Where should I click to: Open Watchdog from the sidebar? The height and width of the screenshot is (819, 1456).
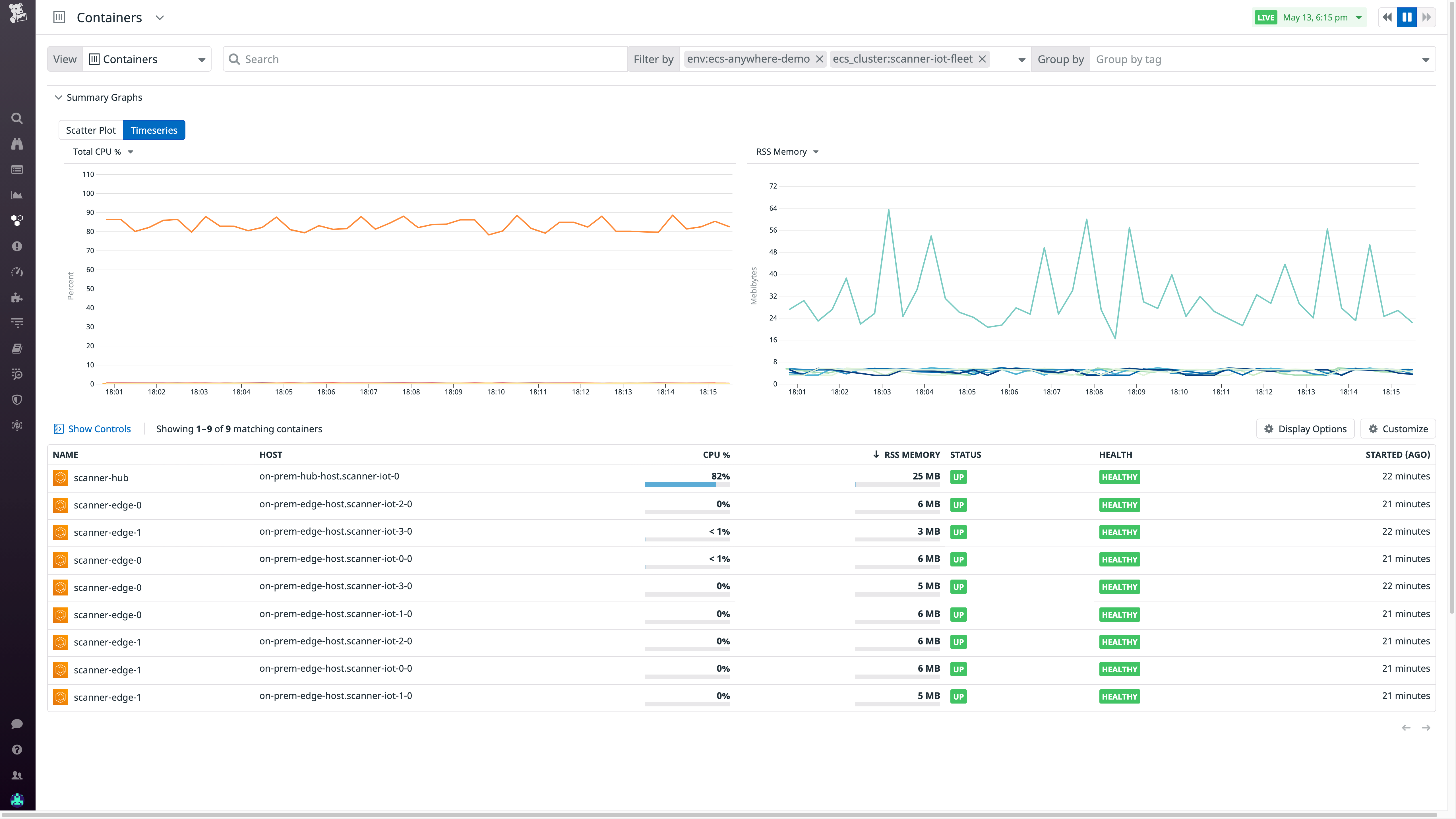pos(17,144)
